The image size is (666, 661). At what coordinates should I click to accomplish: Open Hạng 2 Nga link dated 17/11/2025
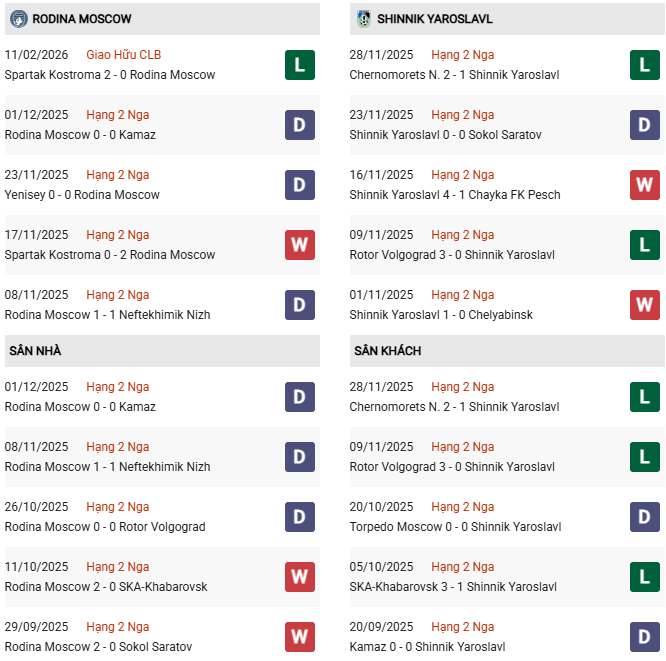[x=118, y=235]
